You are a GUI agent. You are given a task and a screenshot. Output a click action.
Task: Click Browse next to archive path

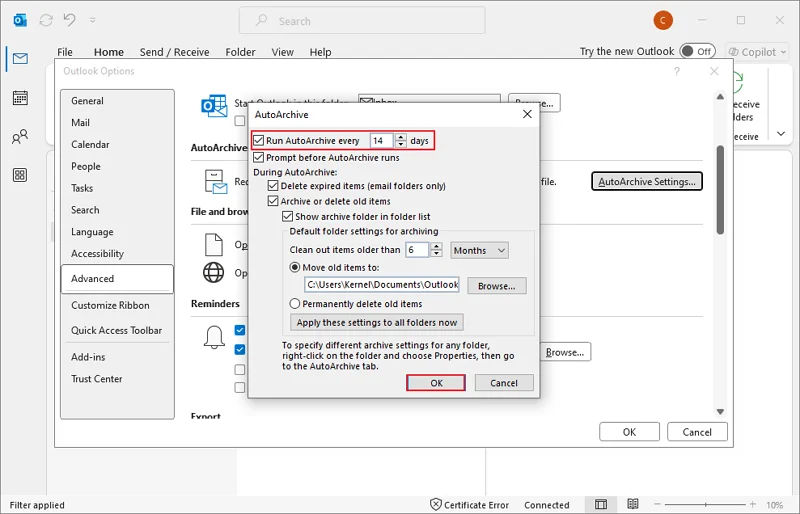496,286
